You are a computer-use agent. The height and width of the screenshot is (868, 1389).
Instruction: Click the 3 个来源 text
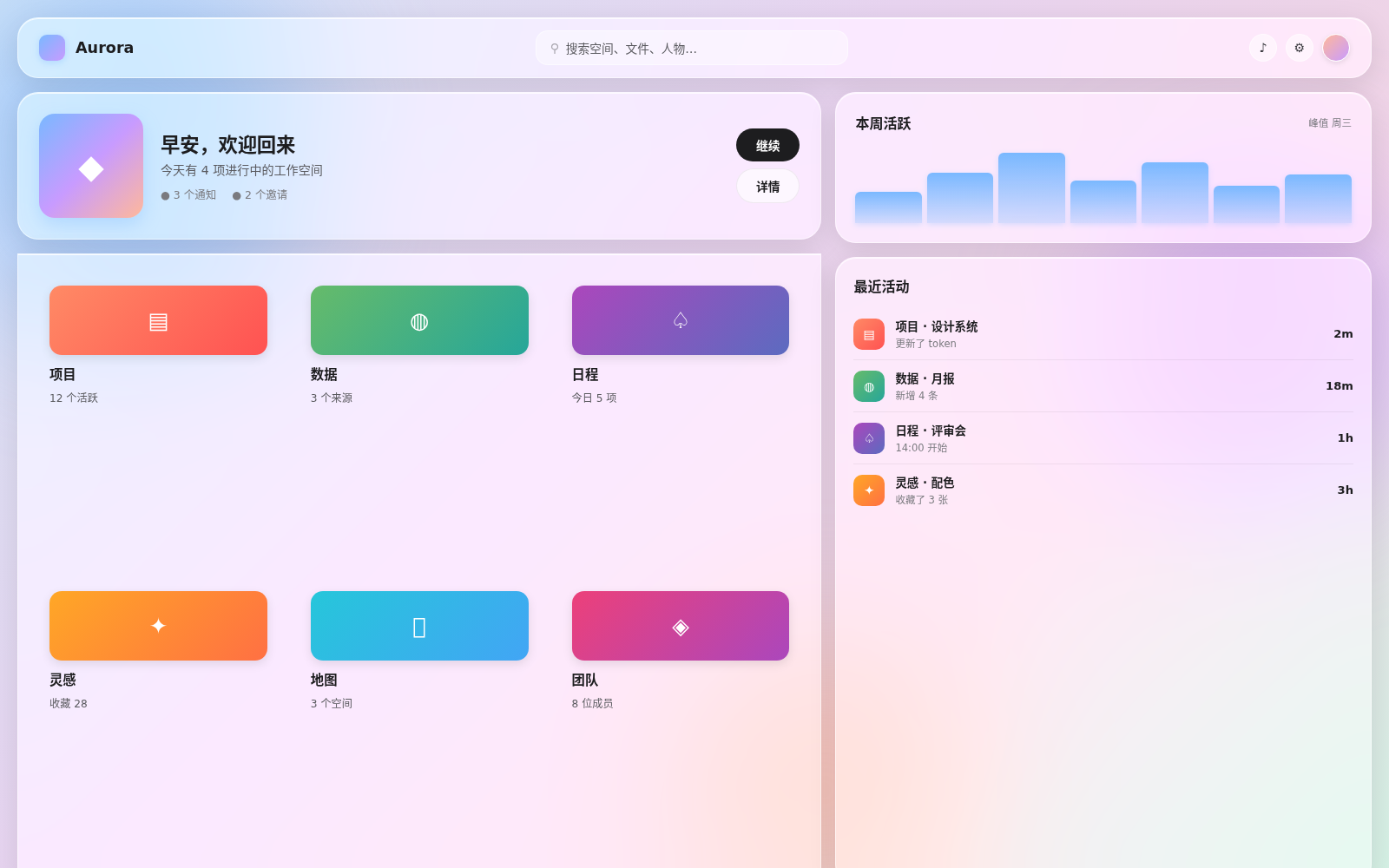(332, 398)
